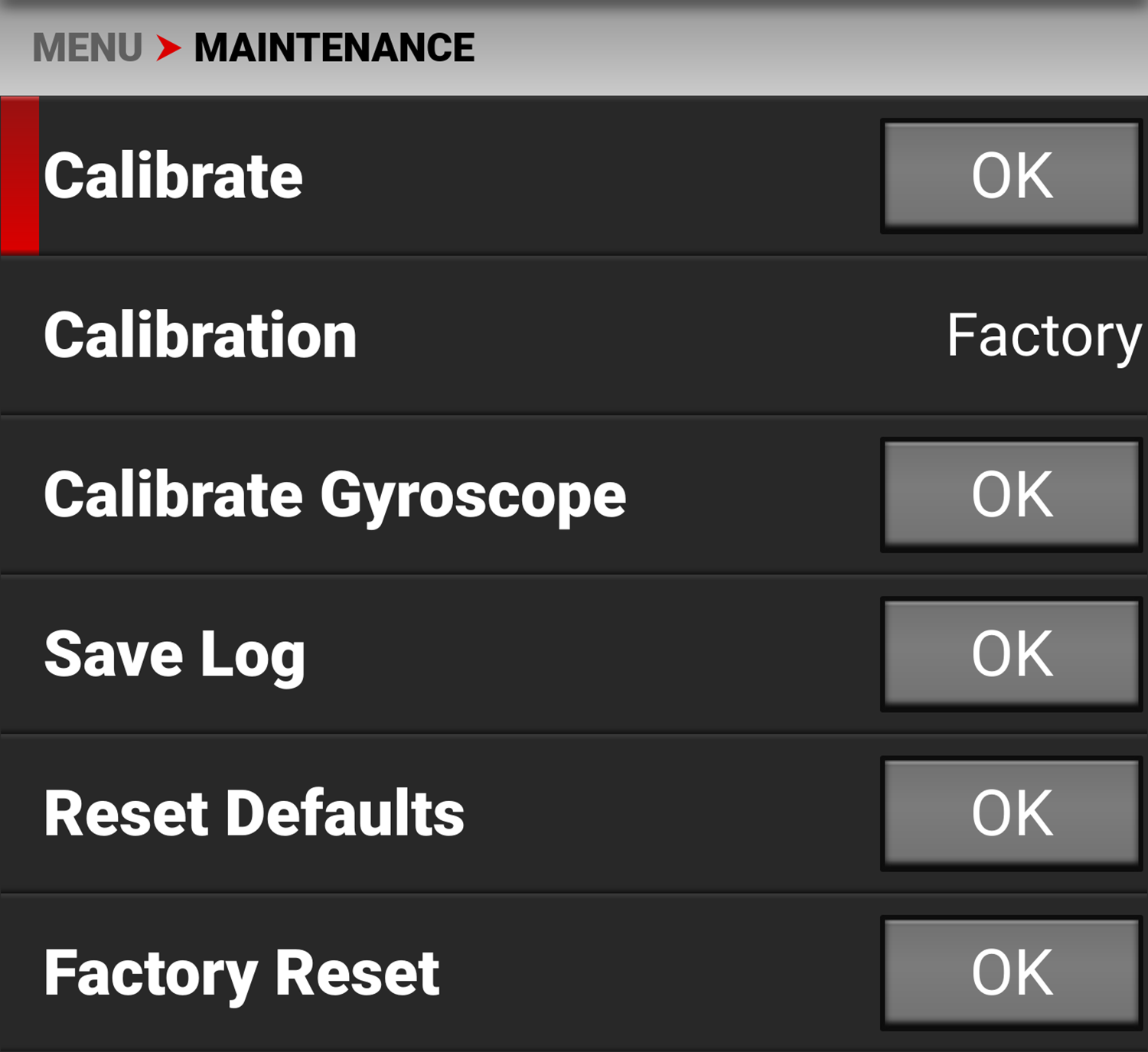Screen dimensions: 1148x1052
Task: Tap OK button next to Factory Reset
Action: (1012, 972)
